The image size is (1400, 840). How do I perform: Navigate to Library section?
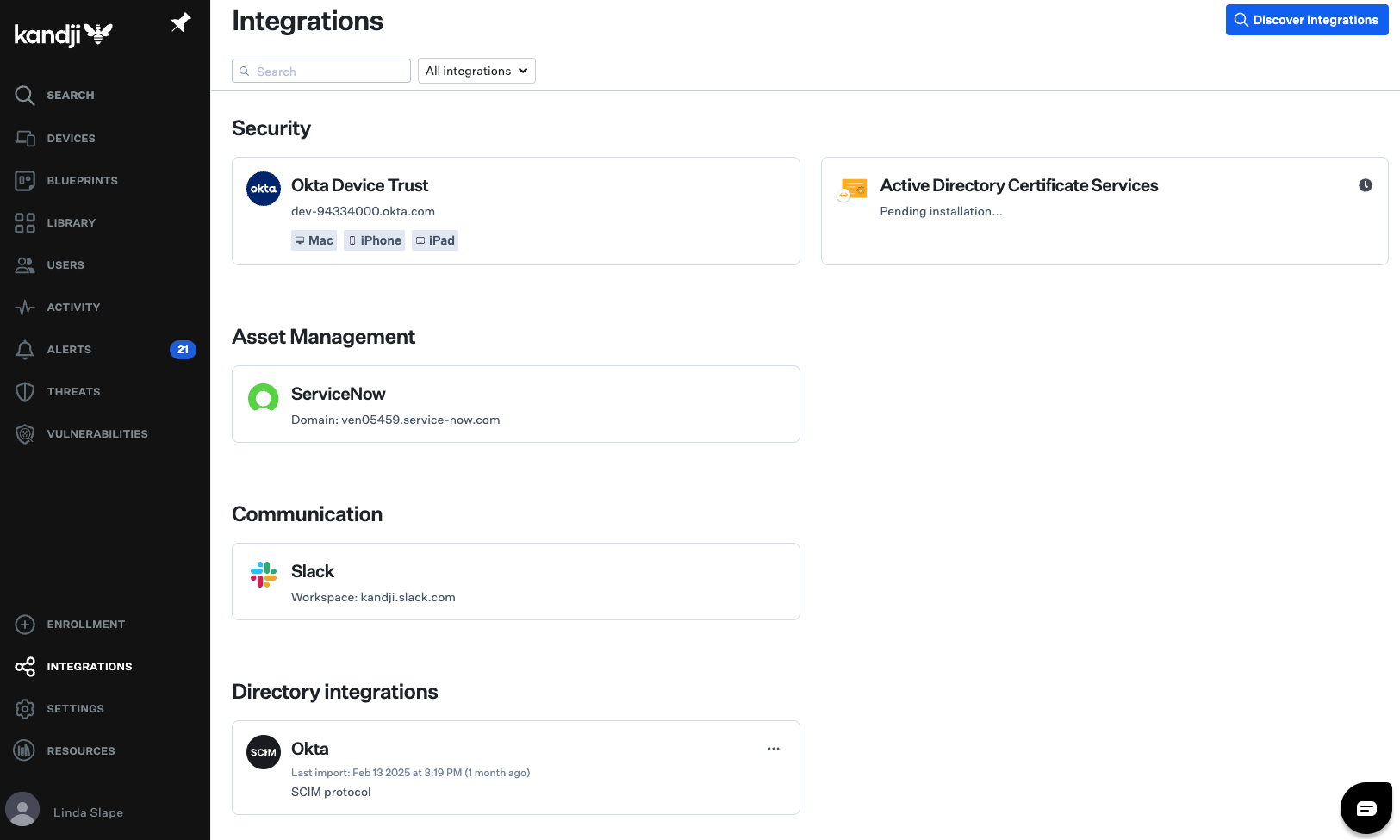coord(71,223)
